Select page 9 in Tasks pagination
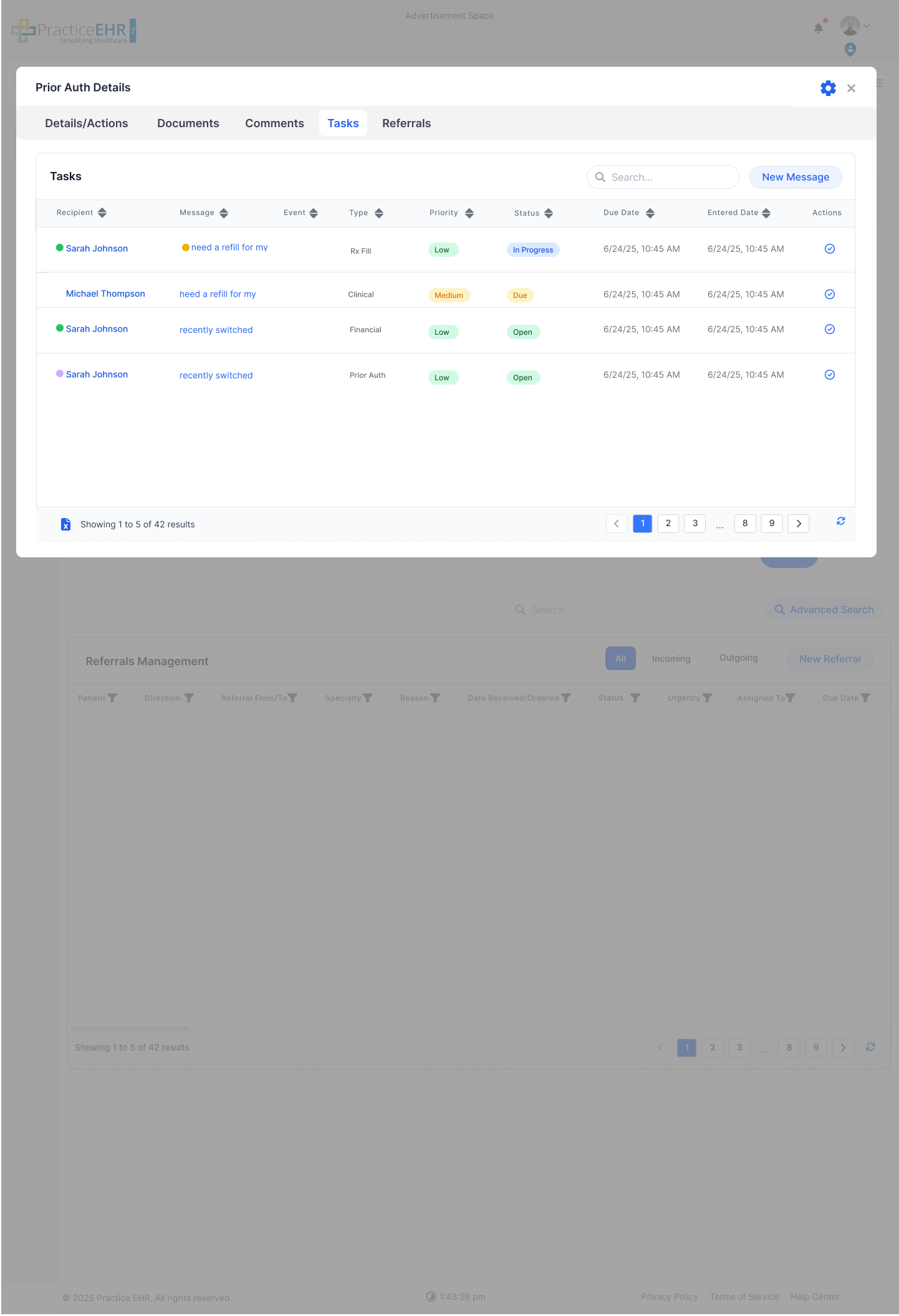The width and height of the screenshot is (899, 1316). 772,524
